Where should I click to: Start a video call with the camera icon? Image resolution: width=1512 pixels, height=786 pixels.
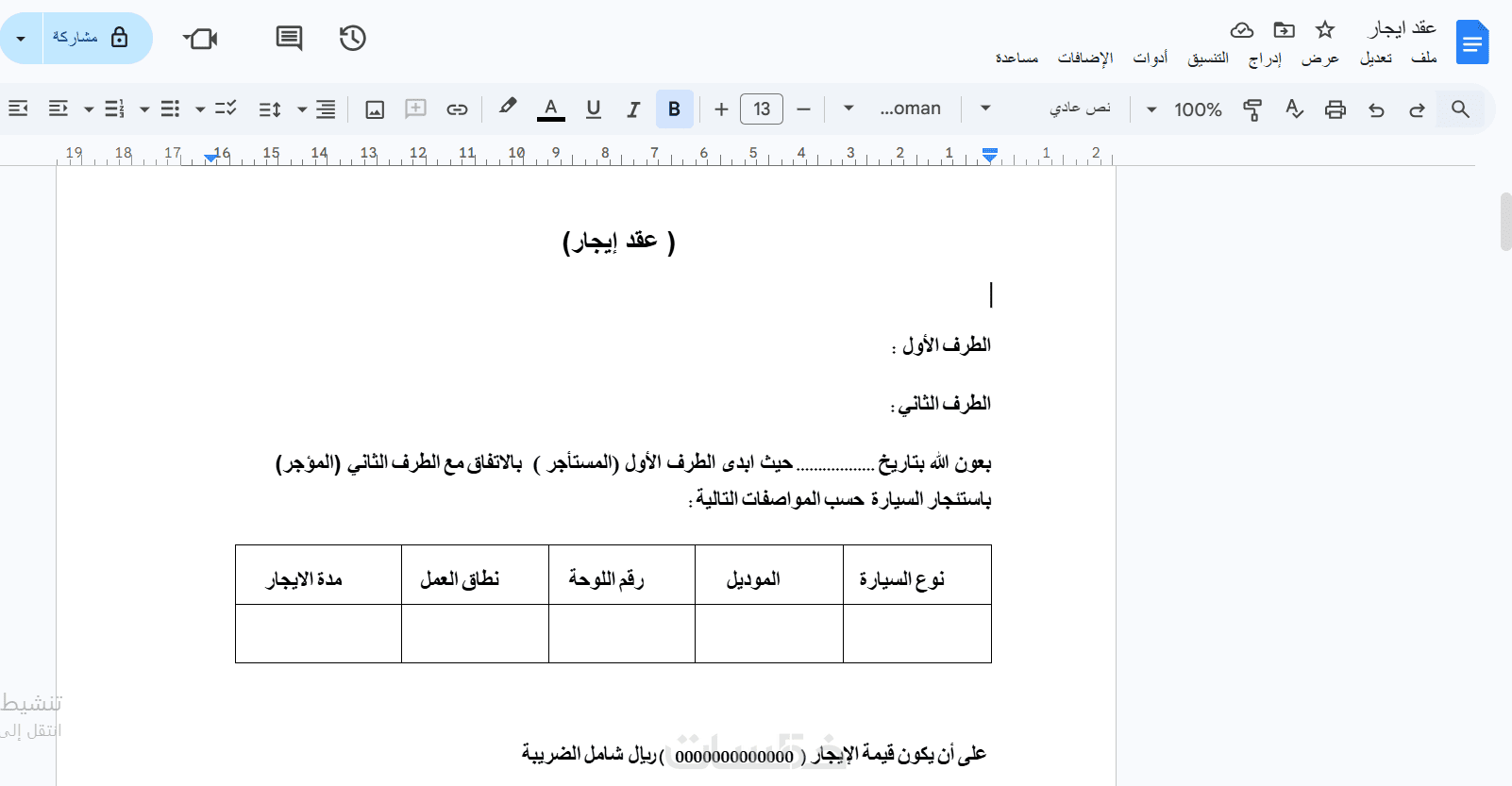coord(200,38)
